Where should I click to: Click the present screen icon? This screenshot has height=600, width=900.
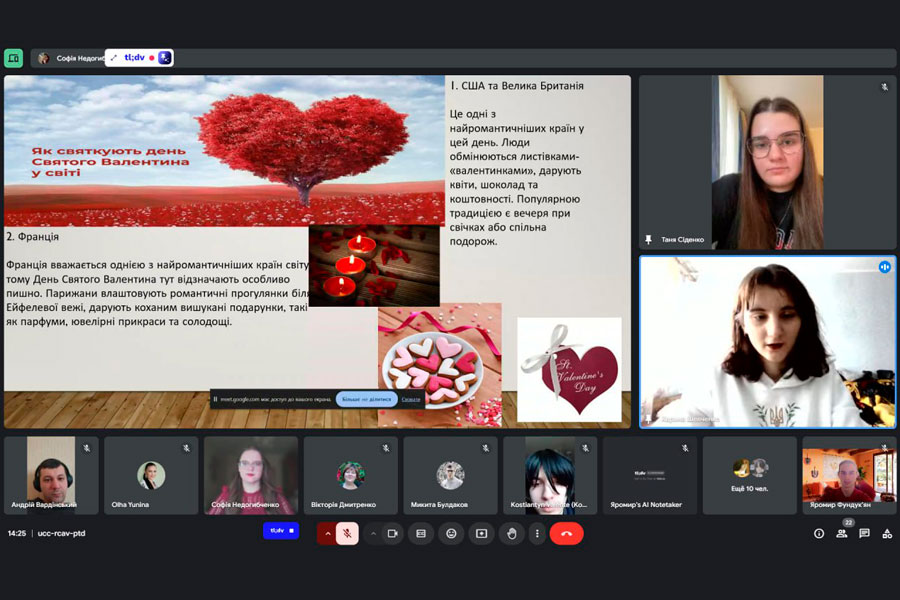point(481,534)
